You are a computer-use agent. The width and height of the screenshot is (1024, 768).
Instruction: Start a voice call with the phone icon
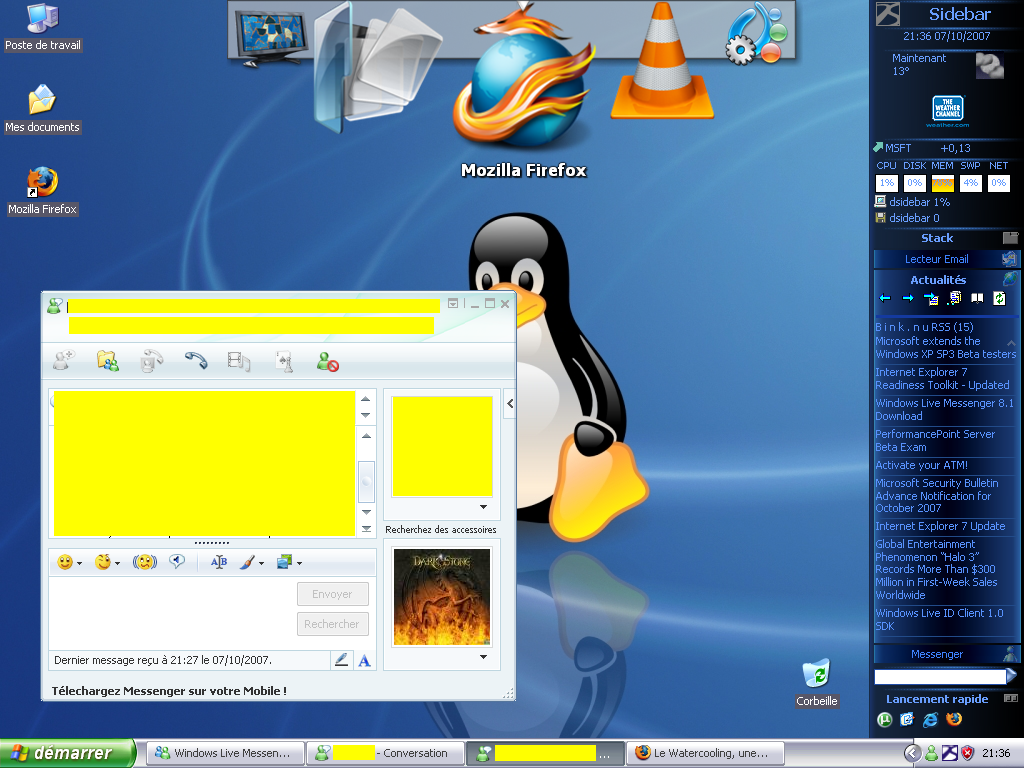195,361
